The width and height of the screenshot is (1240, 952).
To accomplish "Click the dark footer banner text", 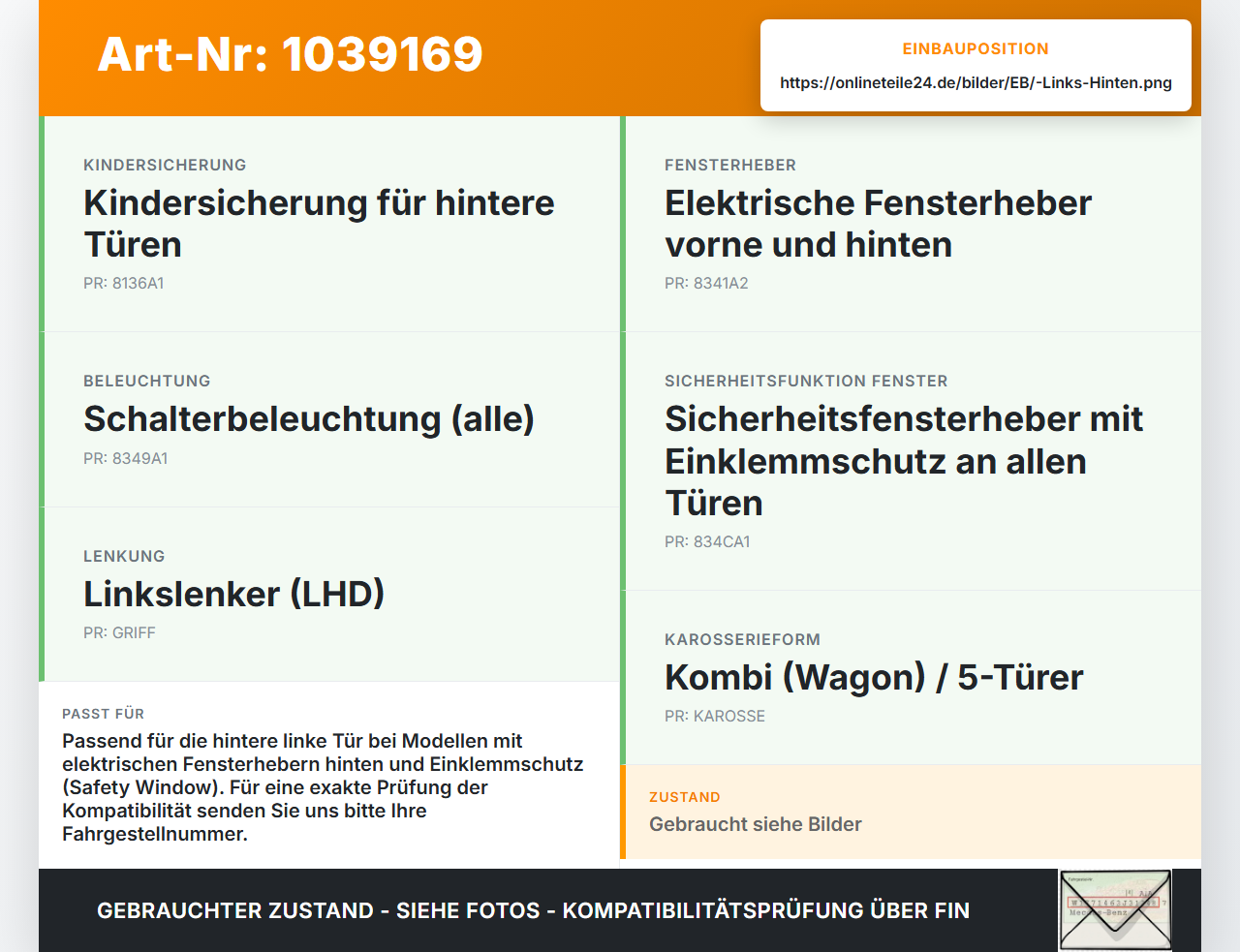I will tap(533, 910).
